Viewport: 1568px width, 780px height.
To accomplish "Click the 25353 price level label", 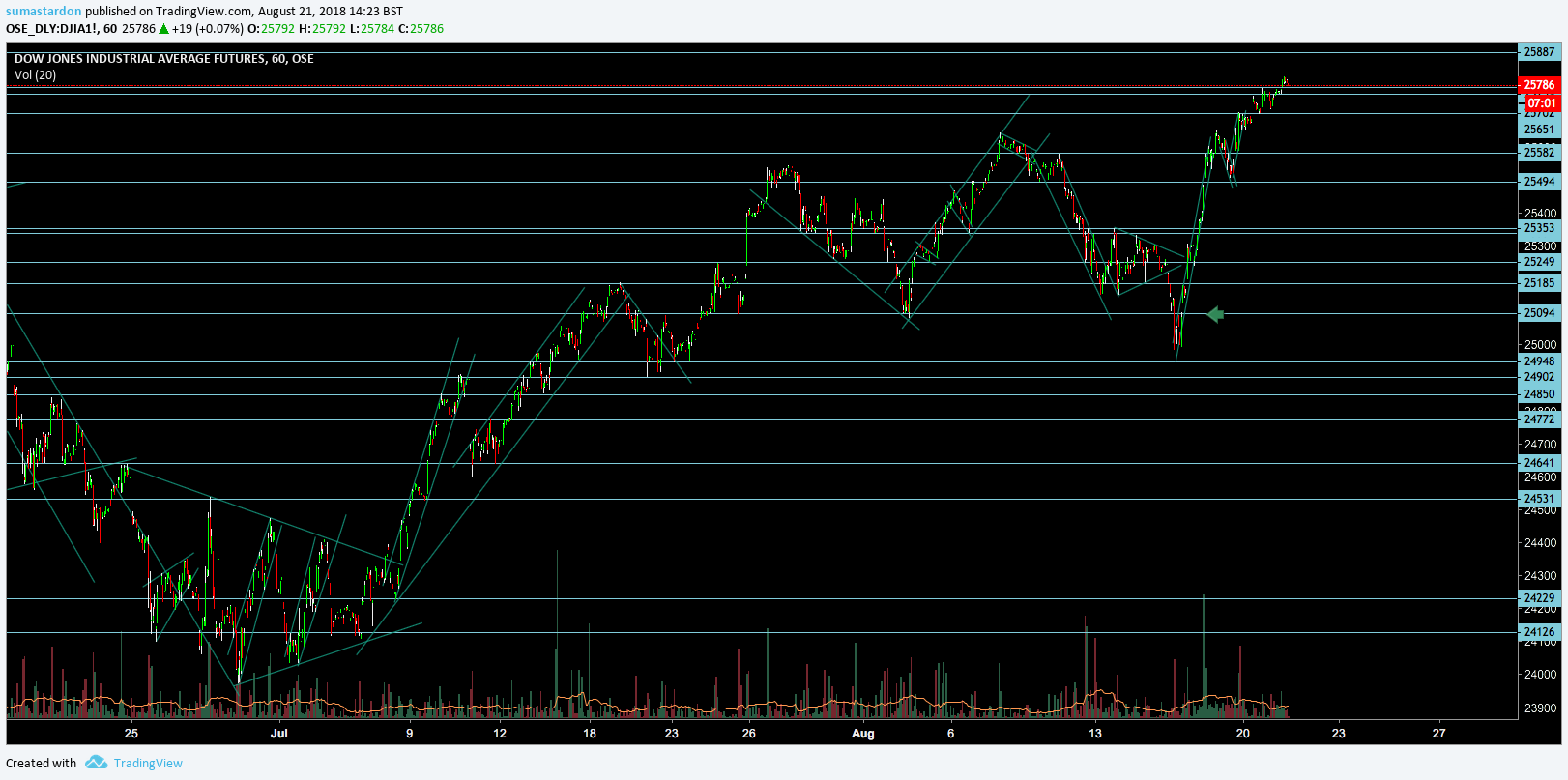I will click(1539, 228).
